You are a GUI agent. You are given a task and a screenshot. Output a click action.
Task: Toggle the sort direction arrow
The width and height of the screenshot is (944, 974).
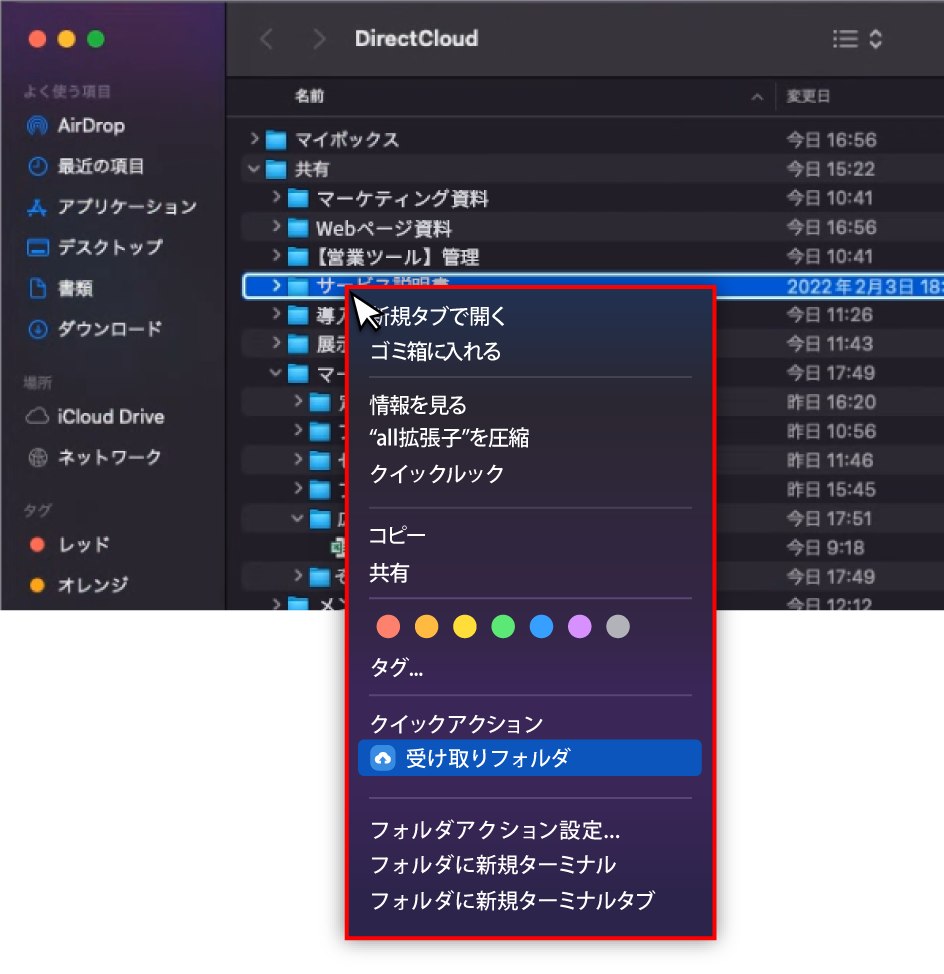[757, 97]
